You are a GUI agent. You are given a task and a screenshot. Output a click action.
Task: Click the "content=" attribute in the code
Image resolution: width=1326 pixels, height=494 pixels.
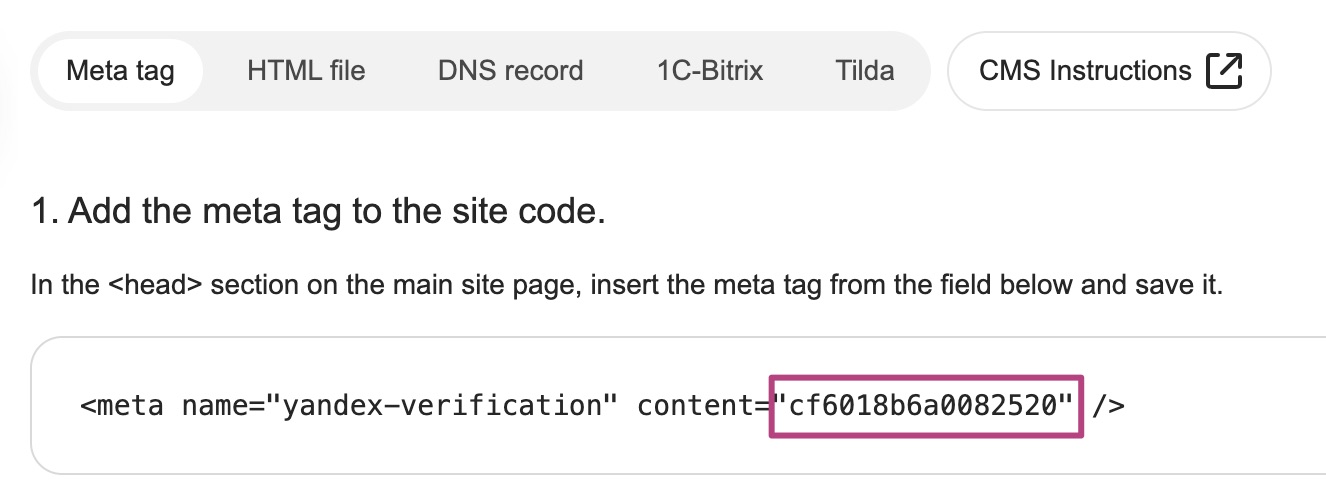pos(703,406)
